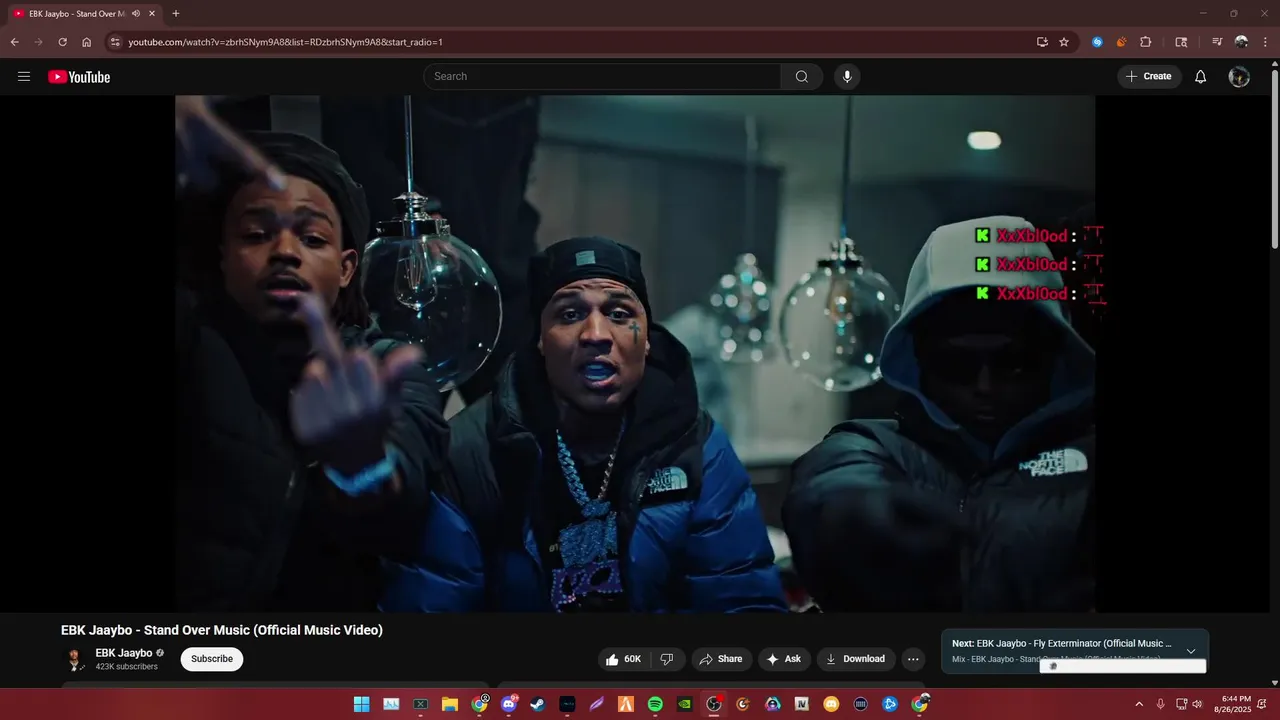
Task: Open Chrome three-dot menu
Action: tap(1265, 42)
